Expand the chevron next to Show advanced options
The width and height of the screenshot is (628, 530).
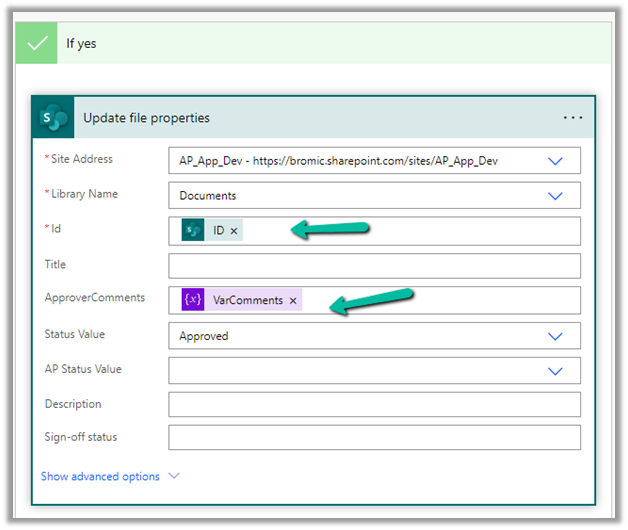pyautogui.click(x=174, y=477)
